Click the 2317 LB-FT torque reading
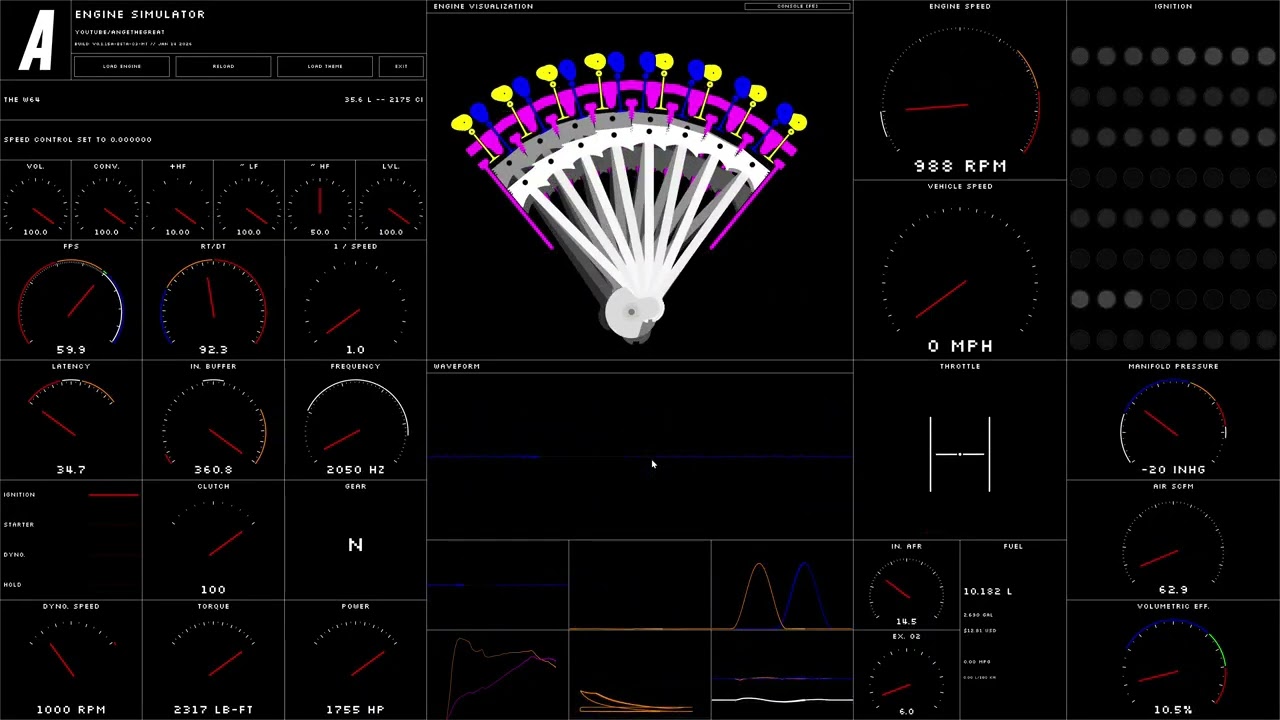Image resolution: width=1280 pixels, height=720 pixels. point(213,710)
